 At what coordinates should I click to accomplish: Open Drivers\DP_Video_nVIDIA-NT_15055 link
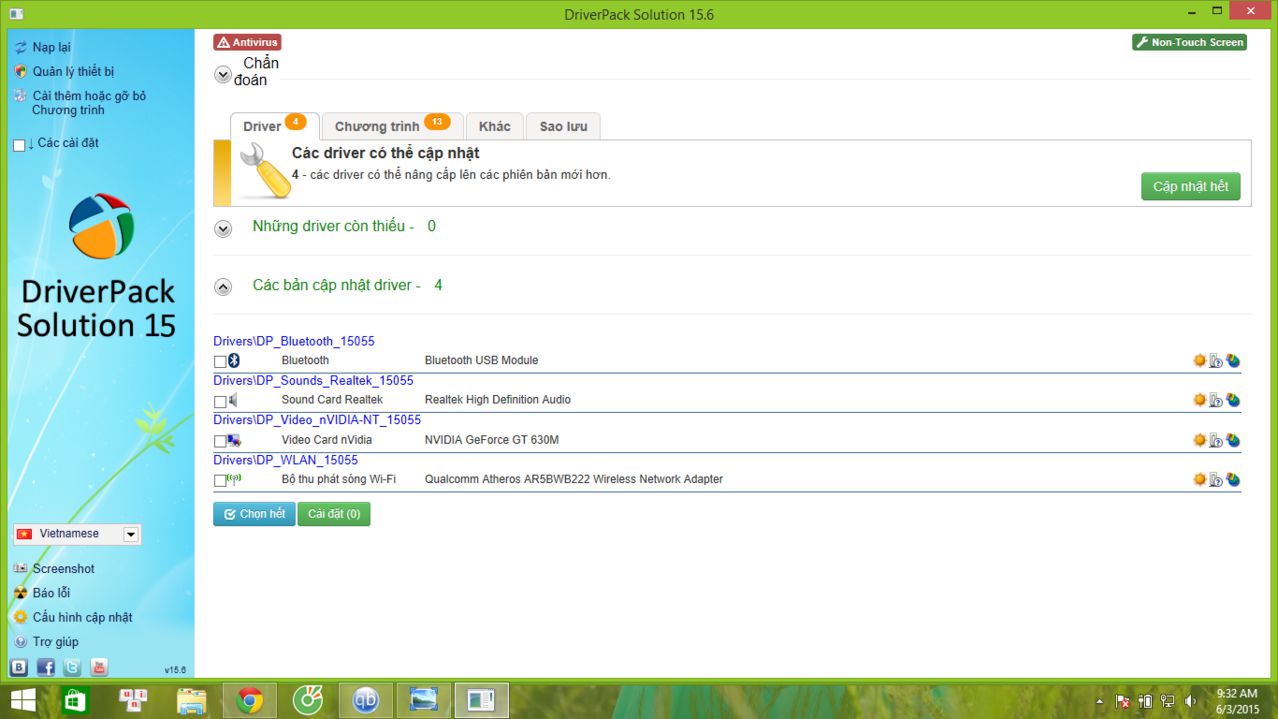[317, 420]
